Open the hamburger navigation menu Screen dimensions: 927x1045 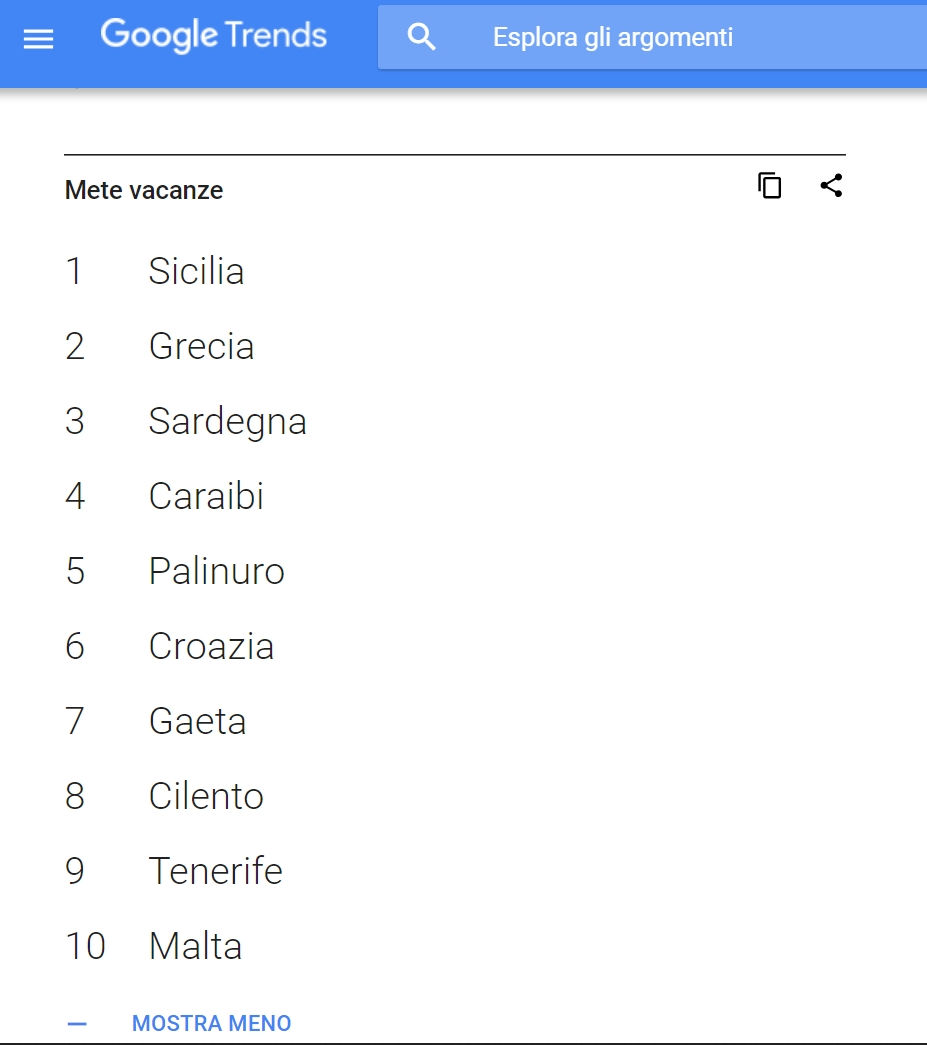click(x=38, y=40)
